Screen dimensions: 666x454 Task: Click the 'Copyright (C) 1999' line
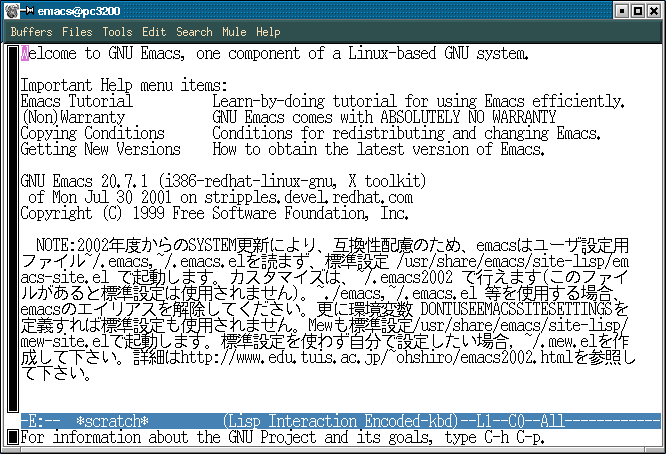[214, 213]
